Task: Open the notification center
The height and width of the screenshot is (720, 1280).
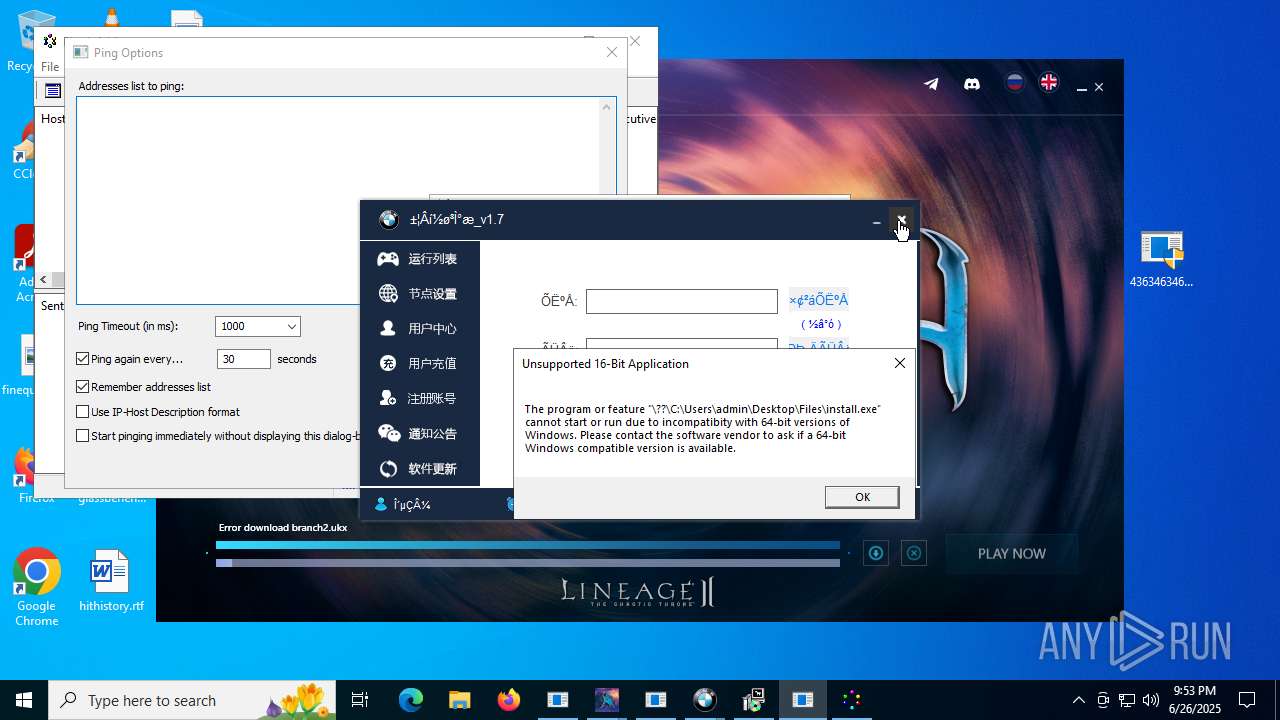Action: pos(1247,700)
